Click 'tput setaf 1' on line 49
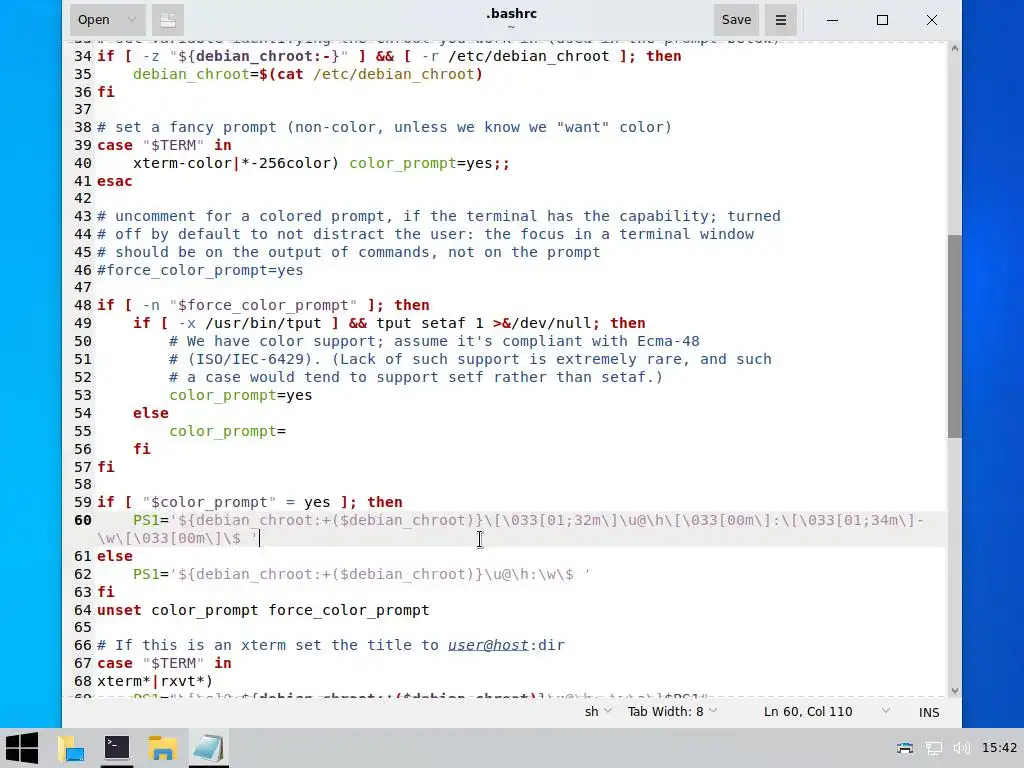 (x=430, y=323)
